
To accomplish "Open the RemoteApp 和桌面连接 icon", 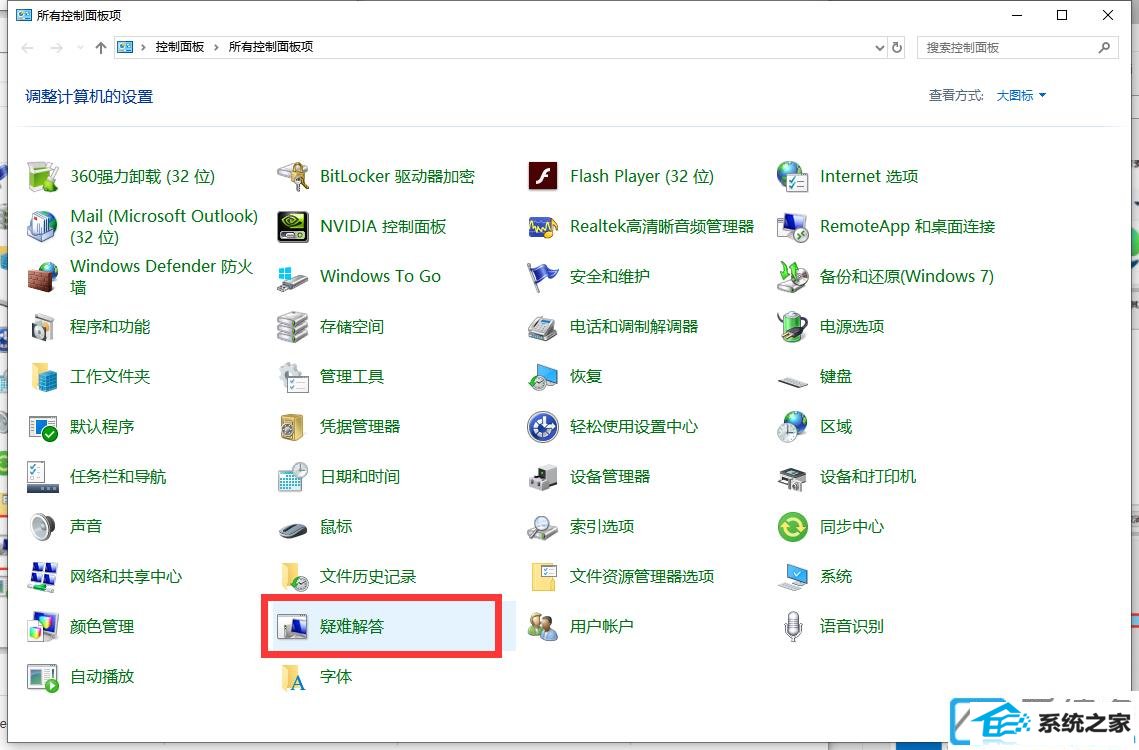I will tap(793, 226).
